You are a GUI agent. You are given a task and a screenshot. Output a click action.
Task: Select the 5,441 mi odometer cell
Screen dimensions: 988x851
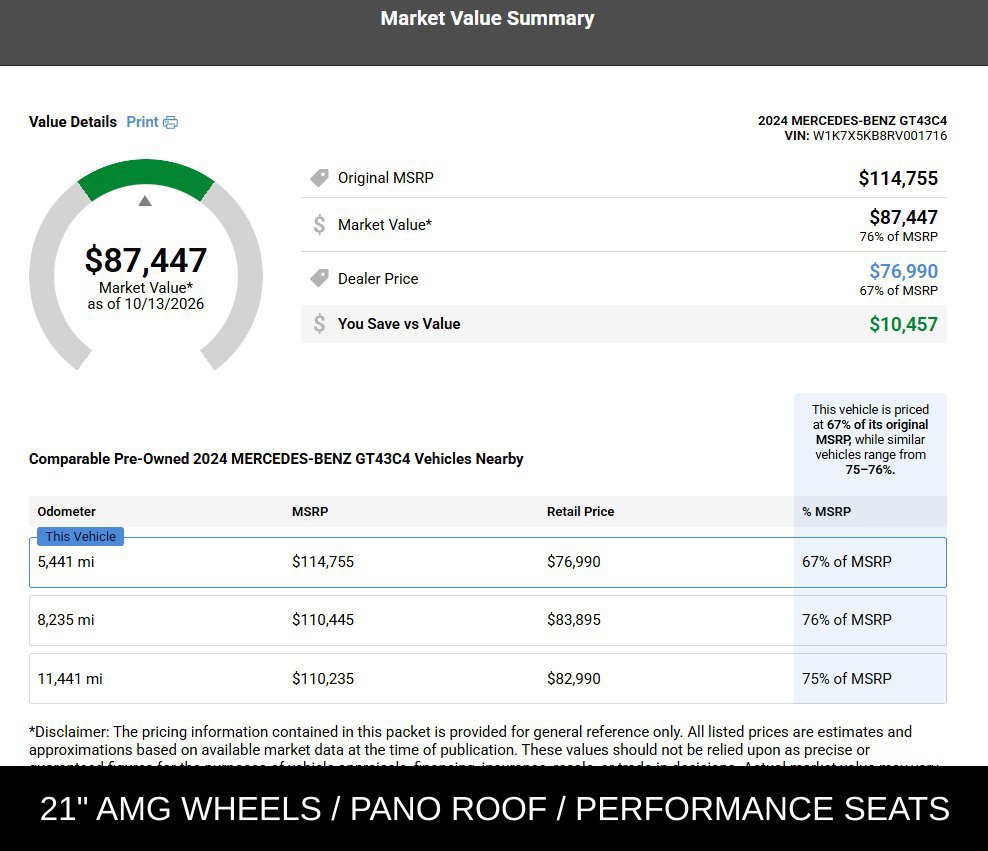tap(66, 561)
